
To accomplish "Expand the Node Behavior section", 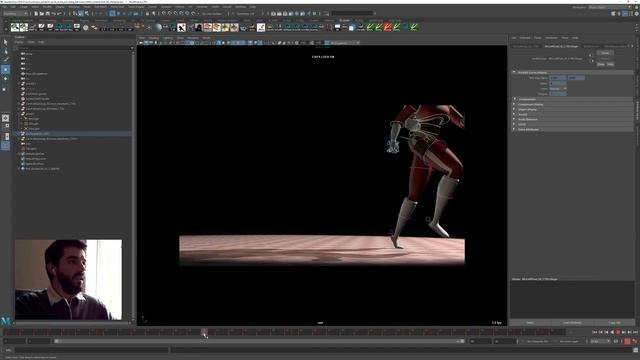I will click(571, 119).
